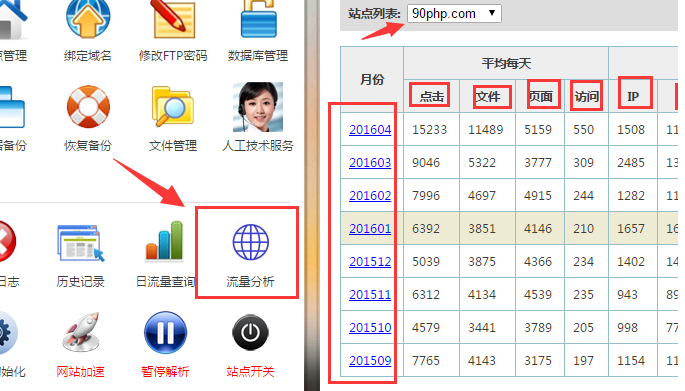Open the 201604 month link
685x391 pixels.
[370, 130]
